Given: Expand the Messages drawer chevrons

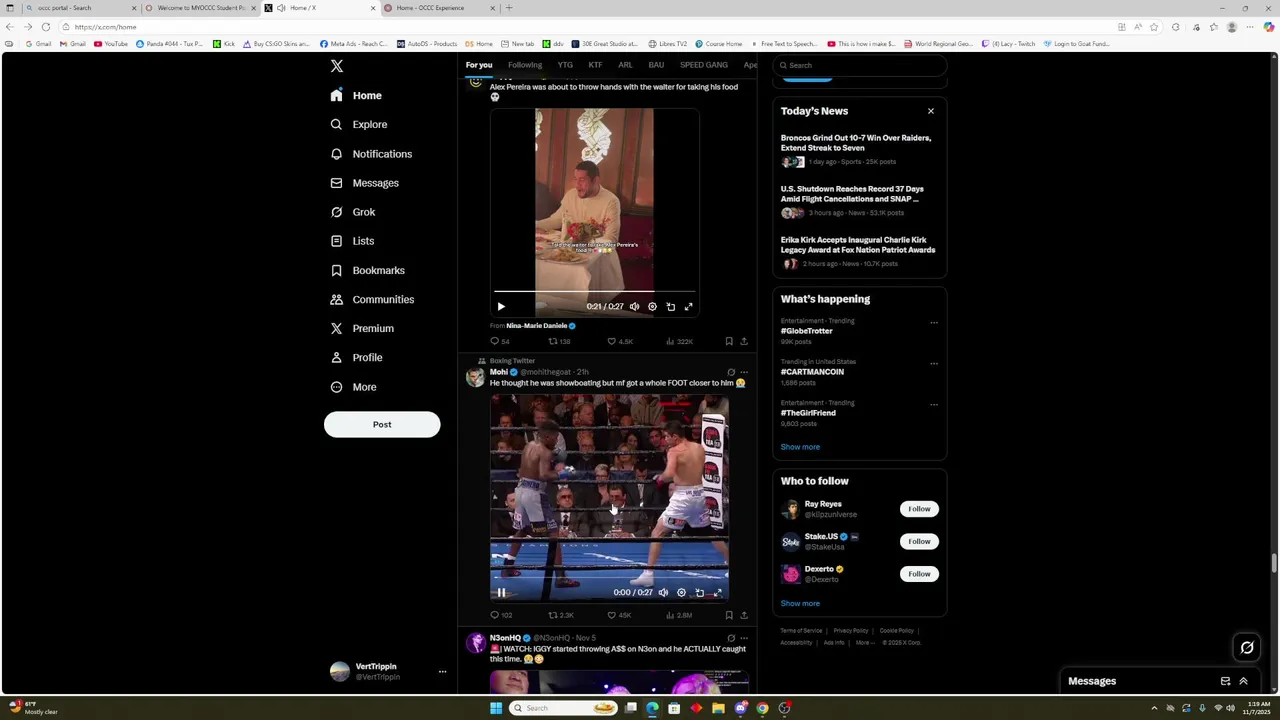Looking at the screenshot, I should 1243,681.
